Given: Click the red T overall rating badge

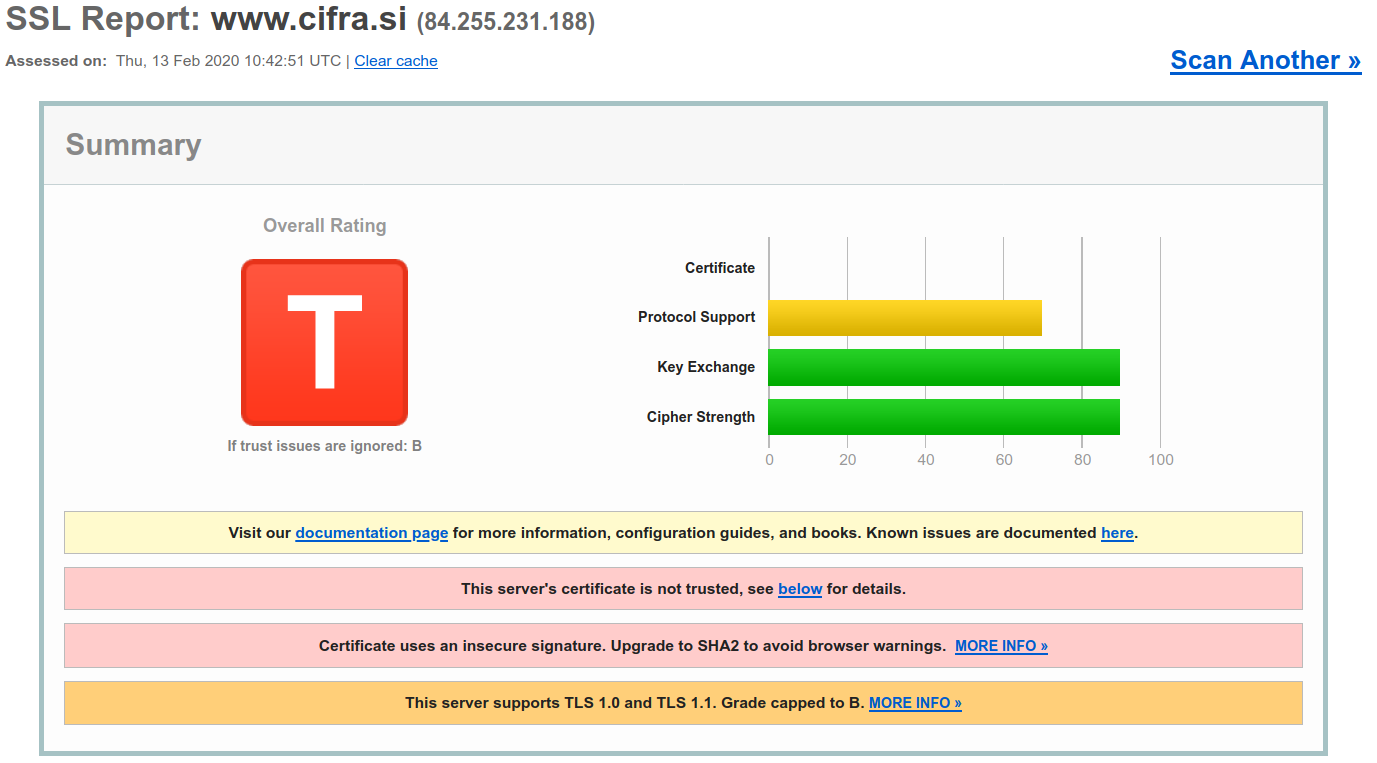Looking at the screenshot, I should pos(324,342).
